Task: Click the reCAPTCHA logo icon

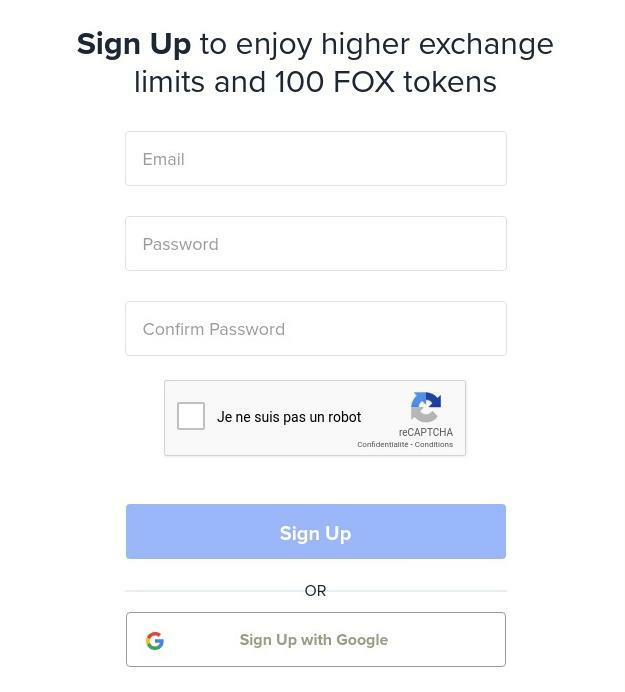Action: click(x=426, y=407)
